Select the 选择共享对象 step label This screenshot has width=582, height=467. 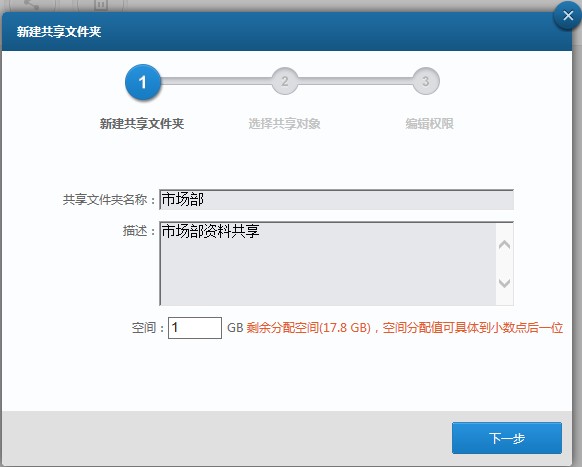(x=284, y=124)
